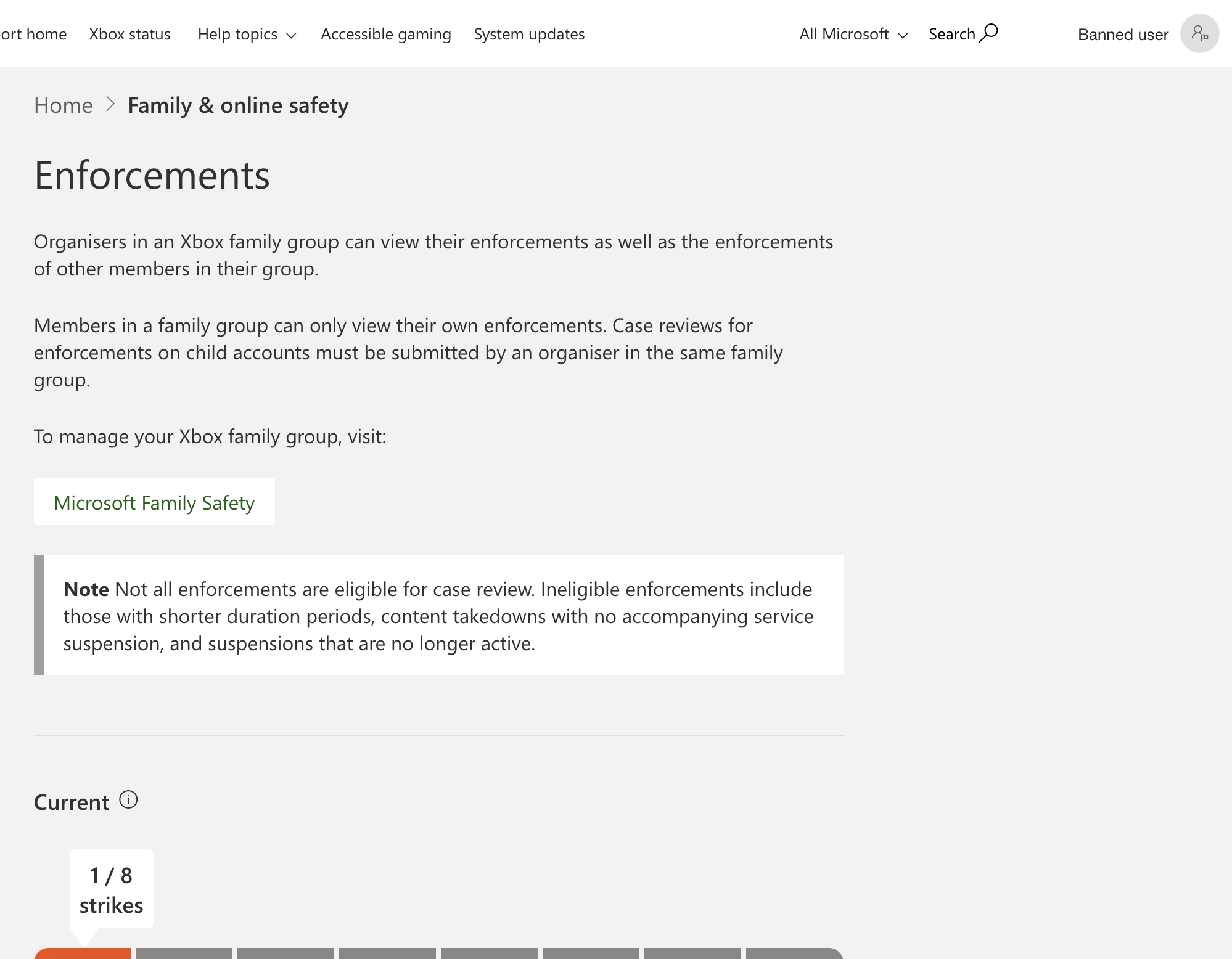The image size is (1232, 959).
Task: Open the Accessible gaming page
Action: click(385, 34)
